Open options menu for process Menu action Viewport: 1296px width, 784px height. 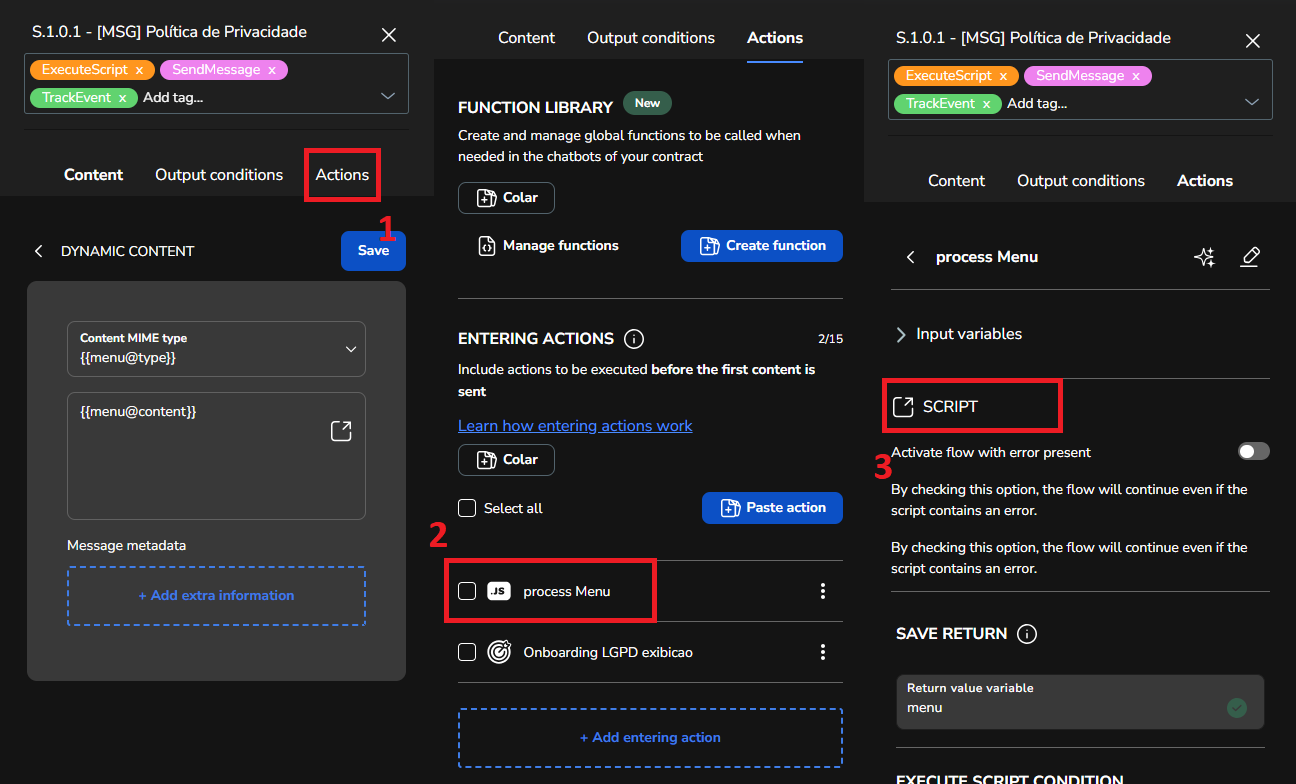823,591
